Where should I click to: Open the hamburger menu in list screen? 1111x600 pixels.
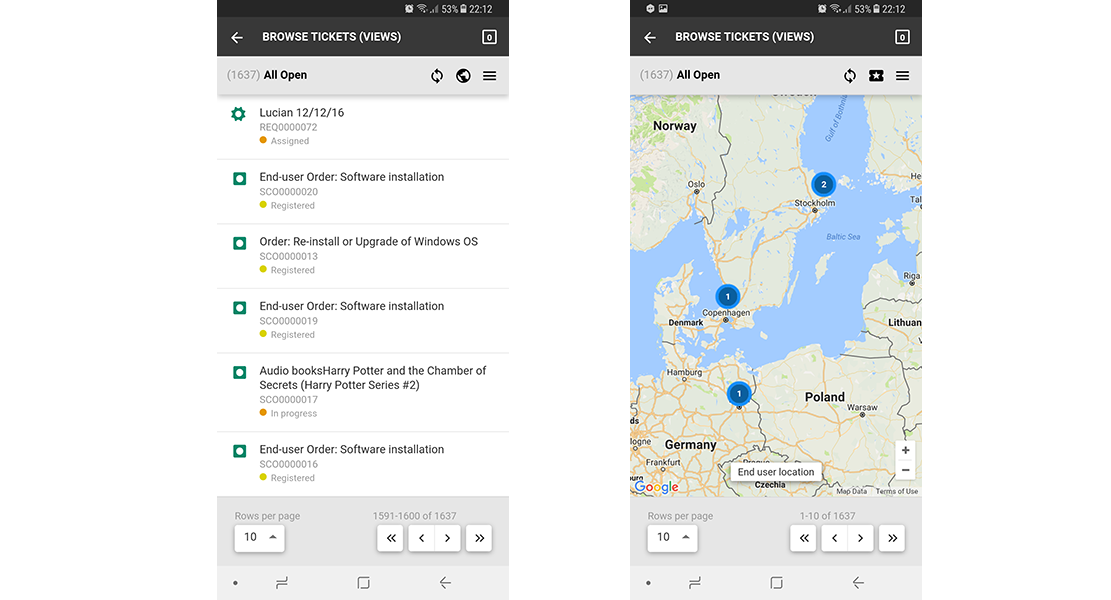pos(490,76)
